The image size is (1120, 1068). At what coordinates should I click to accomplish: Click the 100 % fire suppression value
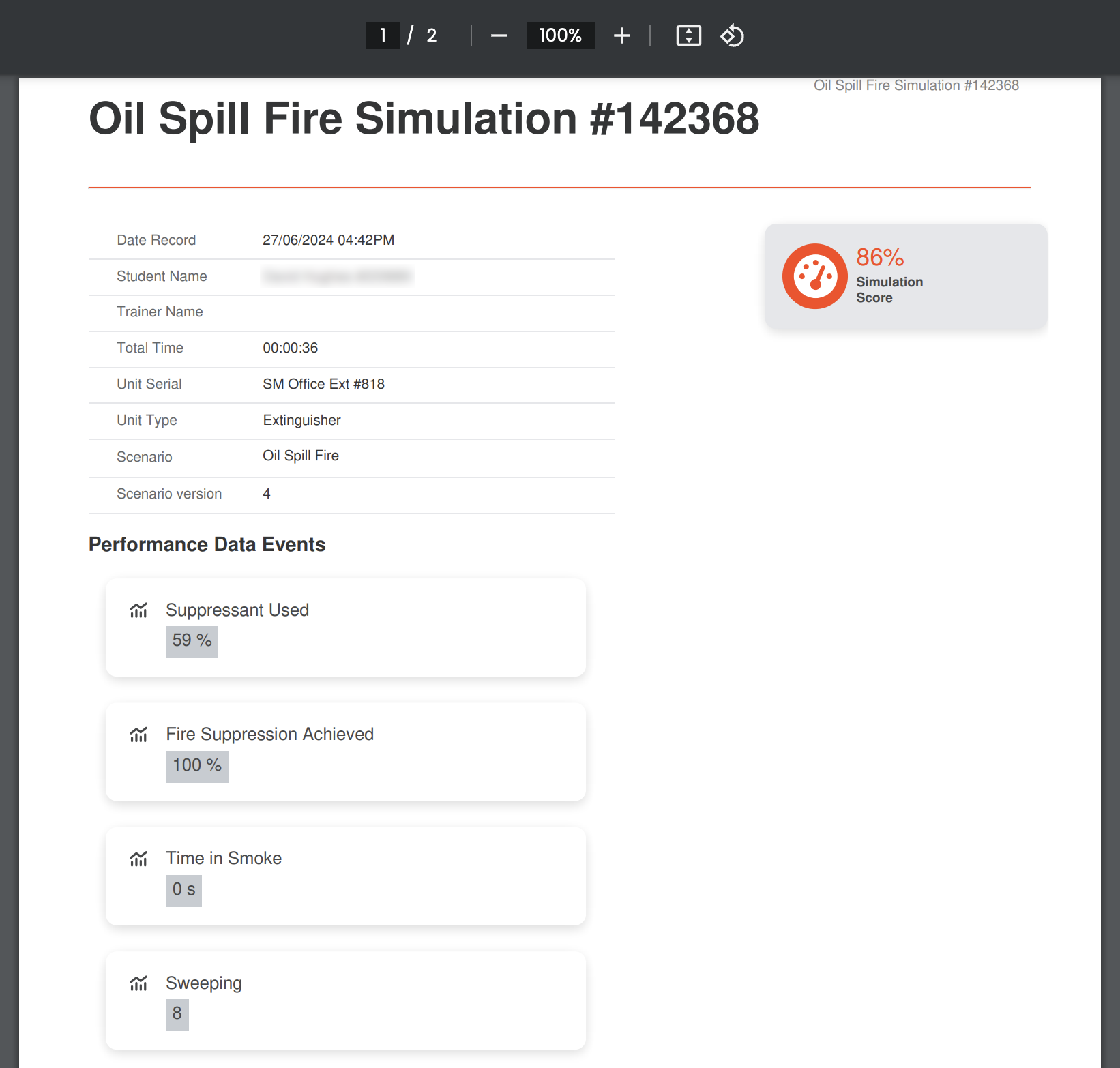197,766
